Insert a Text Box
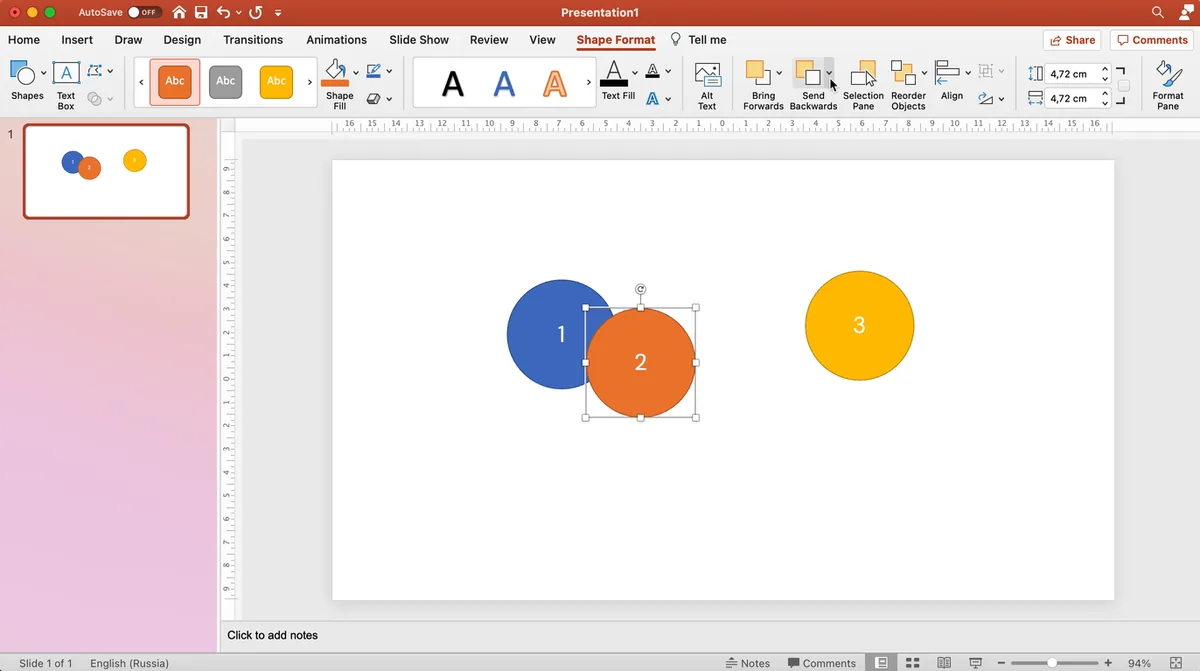 (66, 84)
